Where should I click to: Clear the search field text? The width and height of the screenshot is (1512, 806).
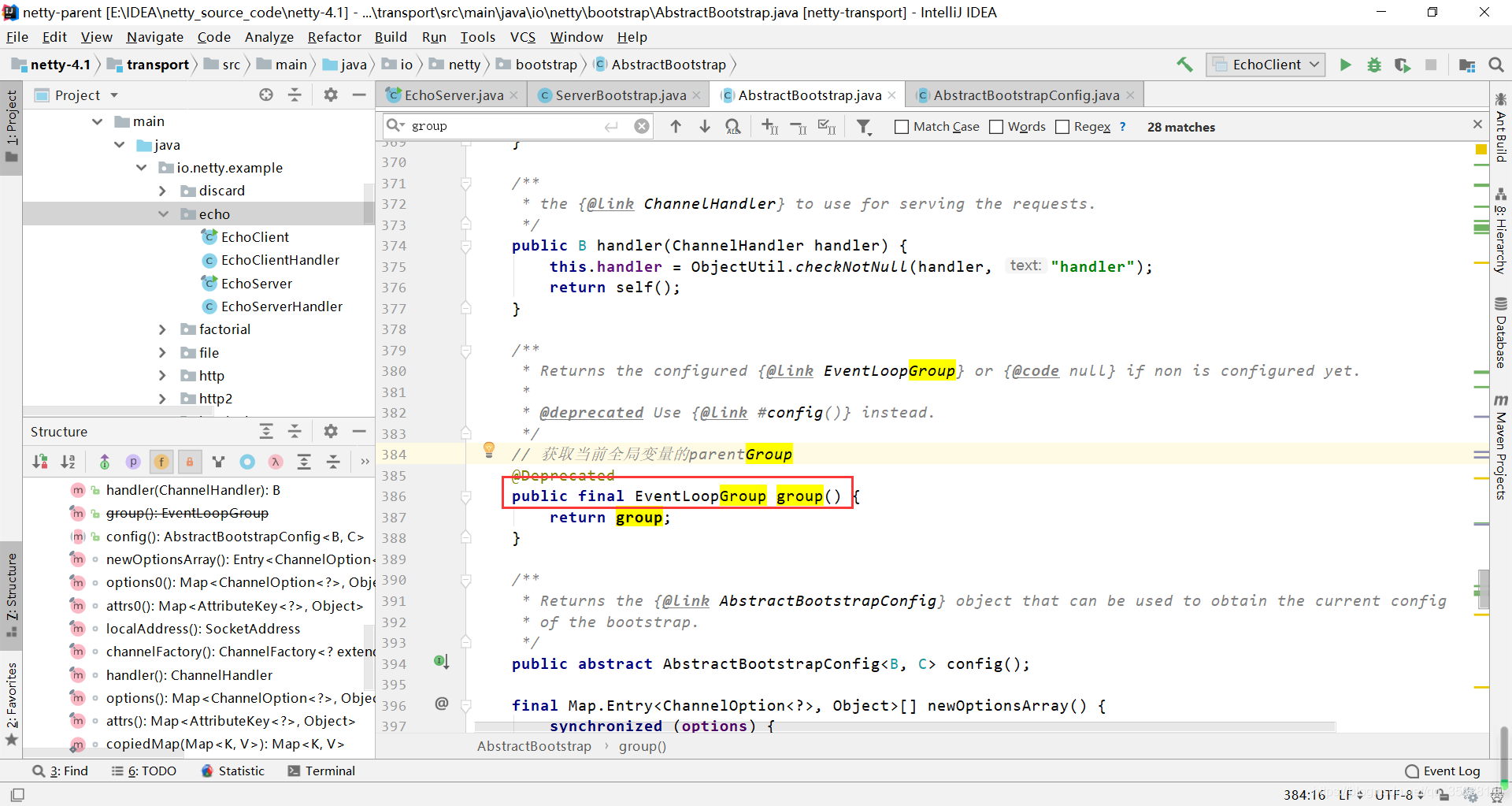tap(643, 126)
